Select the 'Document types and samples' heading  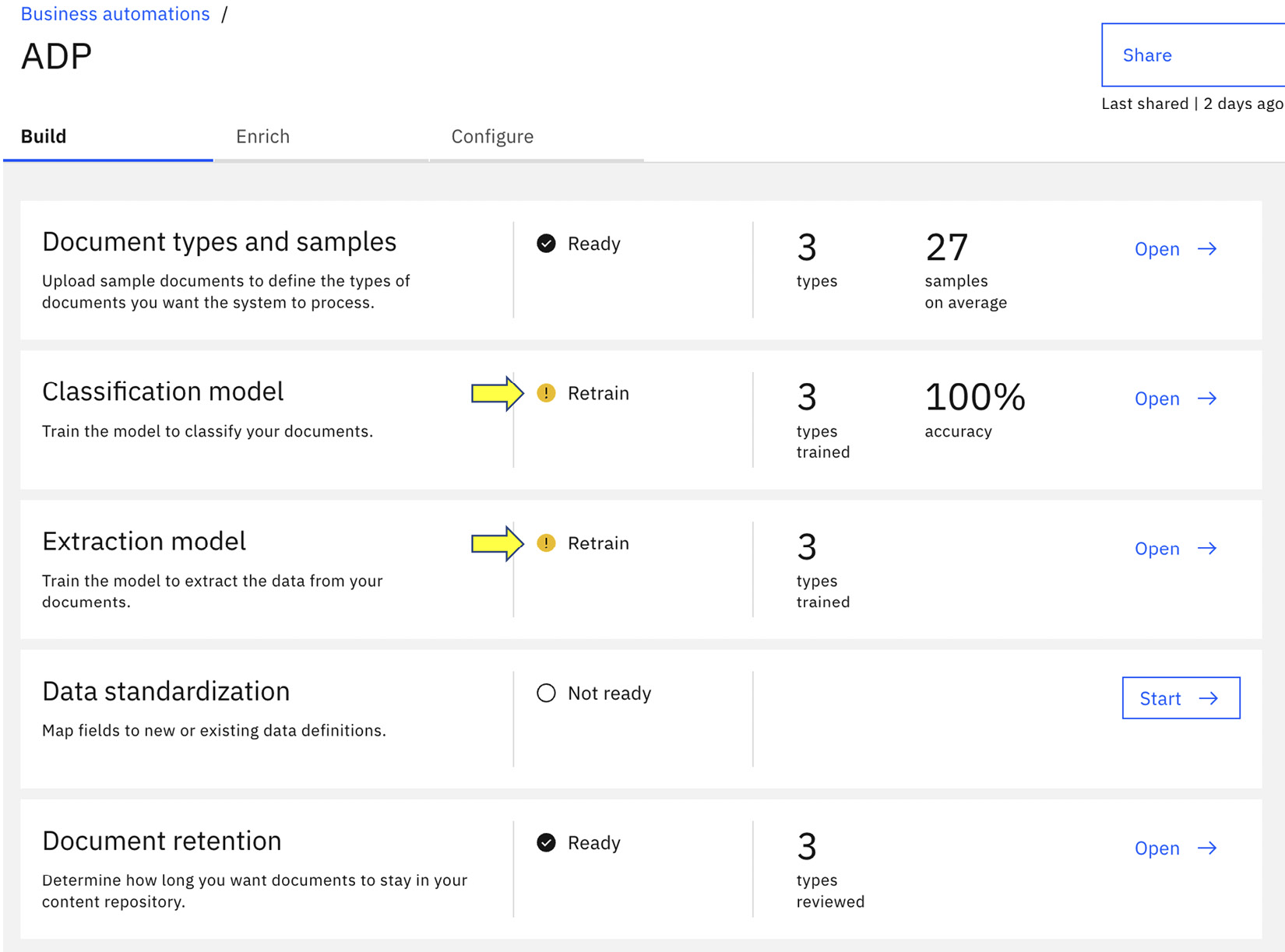(219, 242)
